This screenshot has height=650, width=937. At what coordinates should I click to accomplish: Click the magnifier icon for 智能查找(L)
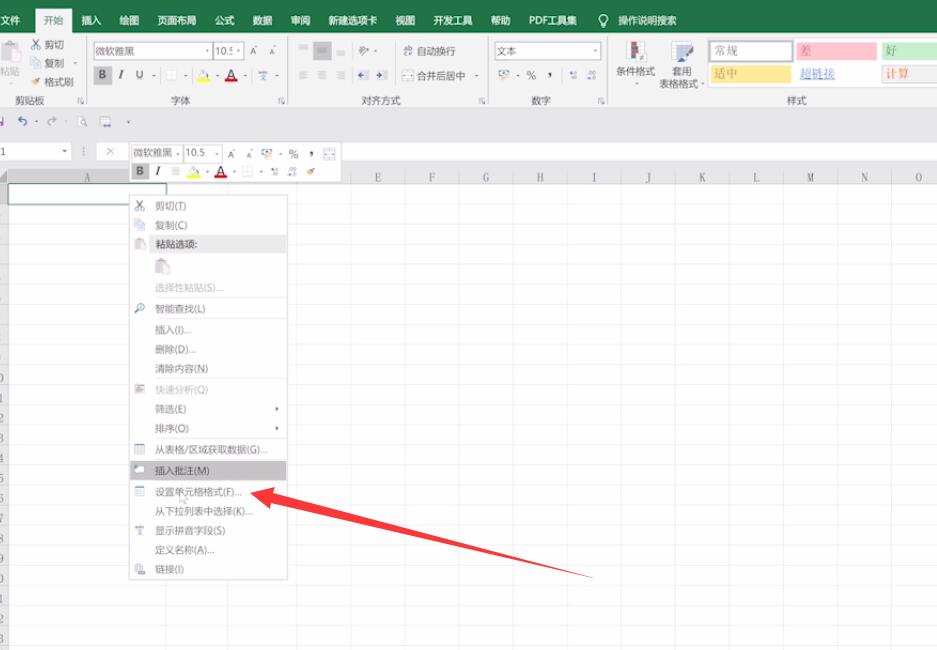tap(140, 308)
